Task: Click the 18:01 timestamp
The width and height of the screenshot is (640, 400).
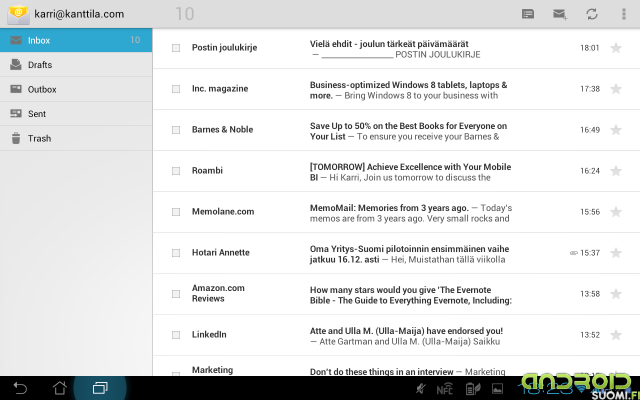Action: coord(590,48)
